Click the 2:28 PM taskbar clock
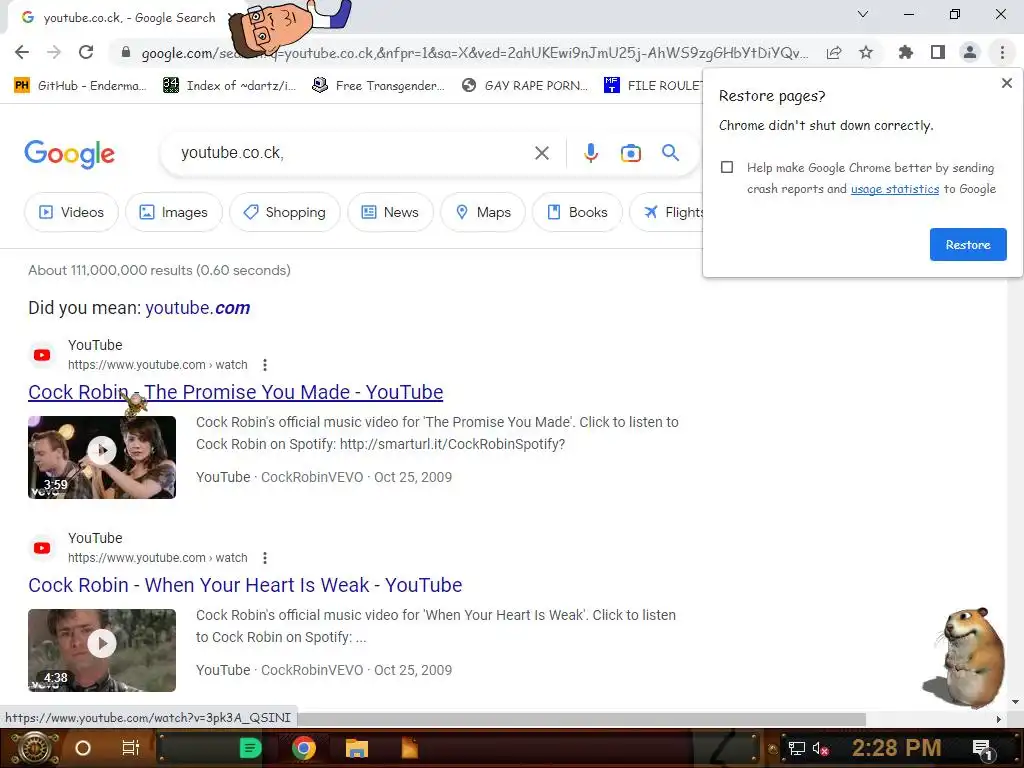Screen dimensions: 1024x768 [x=896, y=748]
